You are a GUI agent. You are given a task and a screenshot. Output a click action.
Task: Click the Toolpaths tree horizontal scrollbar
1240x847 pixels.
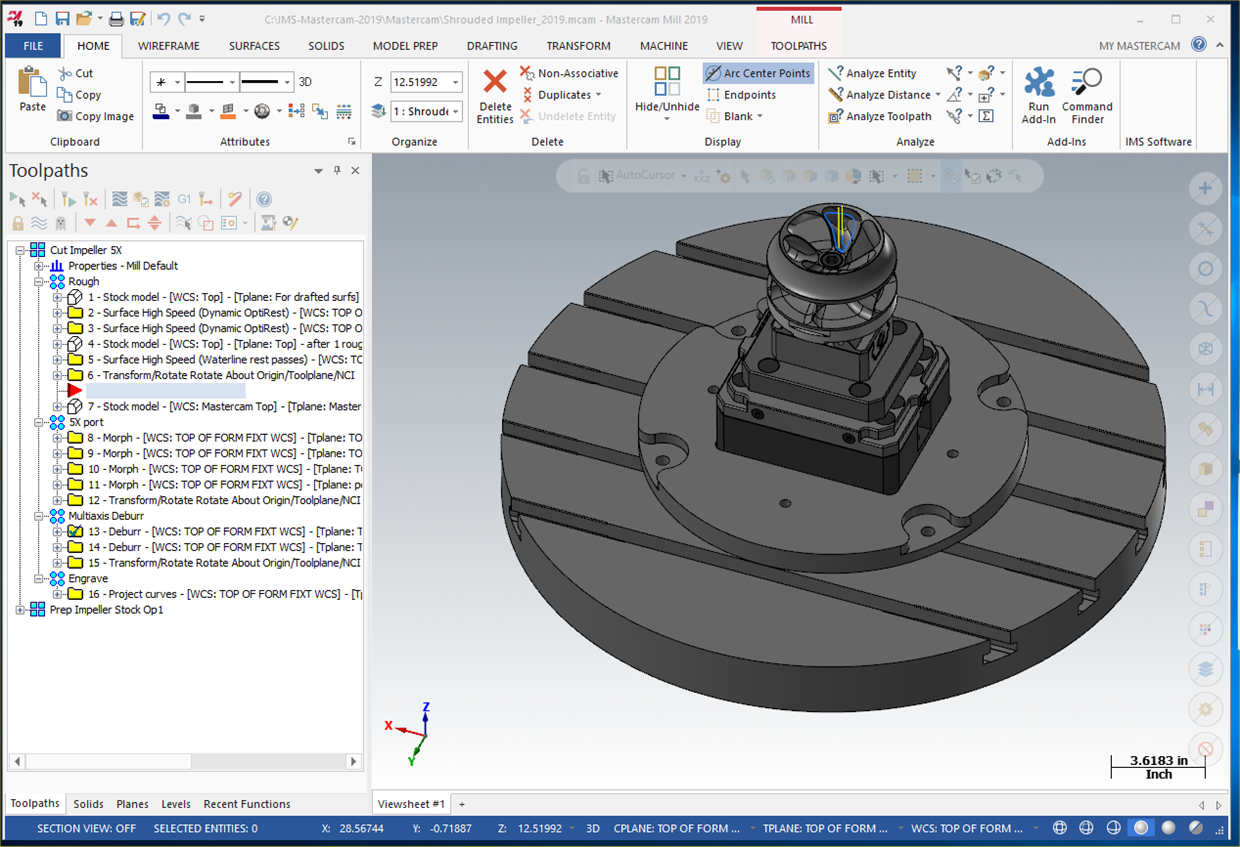coord(185,762)
